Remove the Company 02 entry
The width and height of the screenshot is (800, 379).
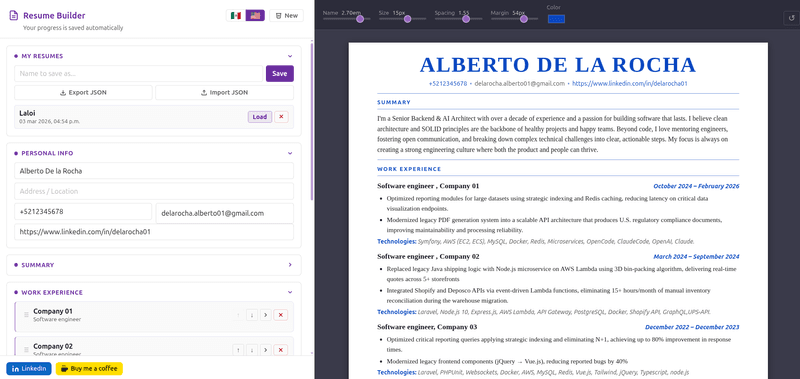(281, 350)
